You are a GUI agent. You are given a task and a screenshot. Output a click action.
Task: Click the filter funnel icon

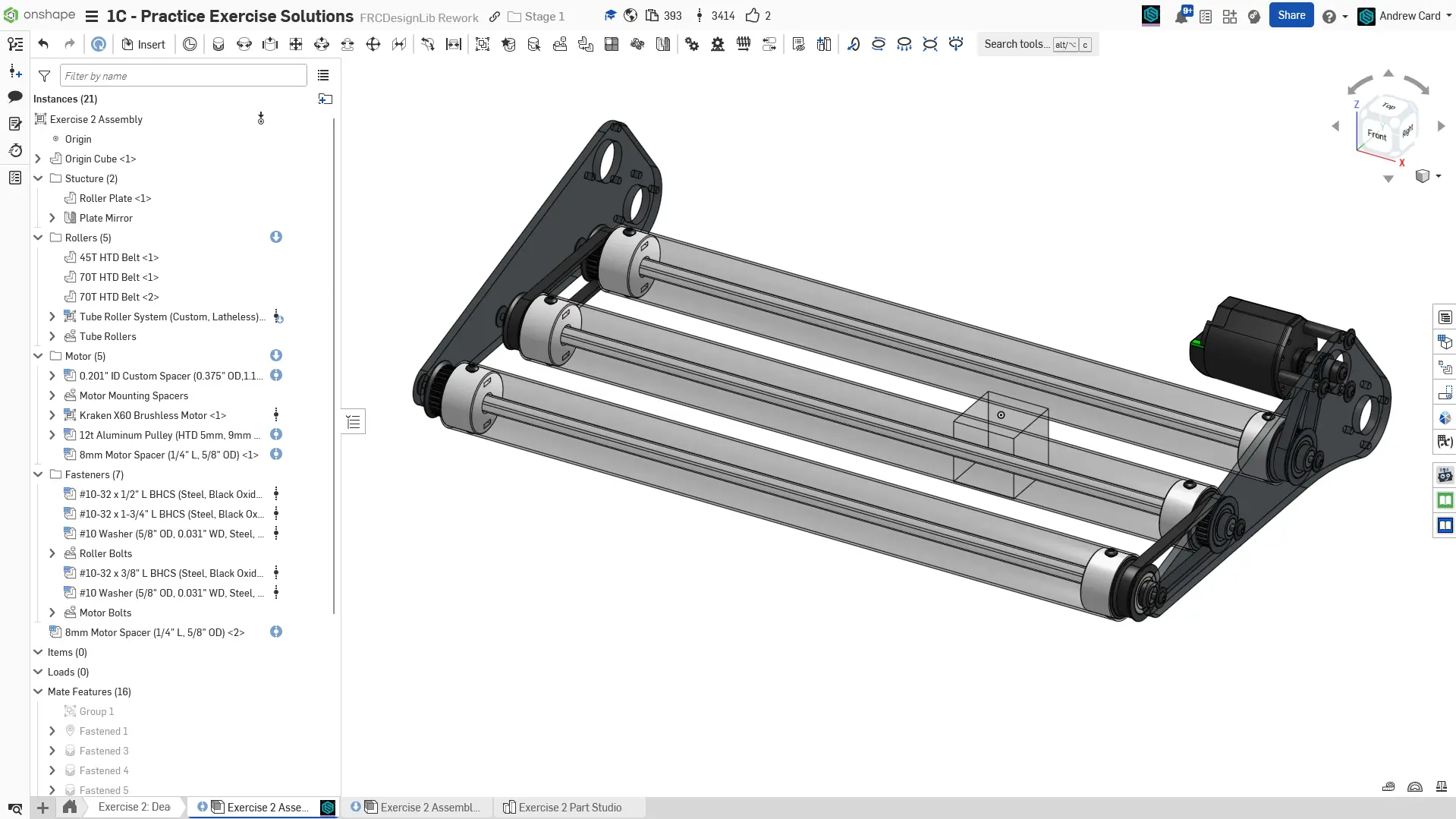[x=45, y=76]
